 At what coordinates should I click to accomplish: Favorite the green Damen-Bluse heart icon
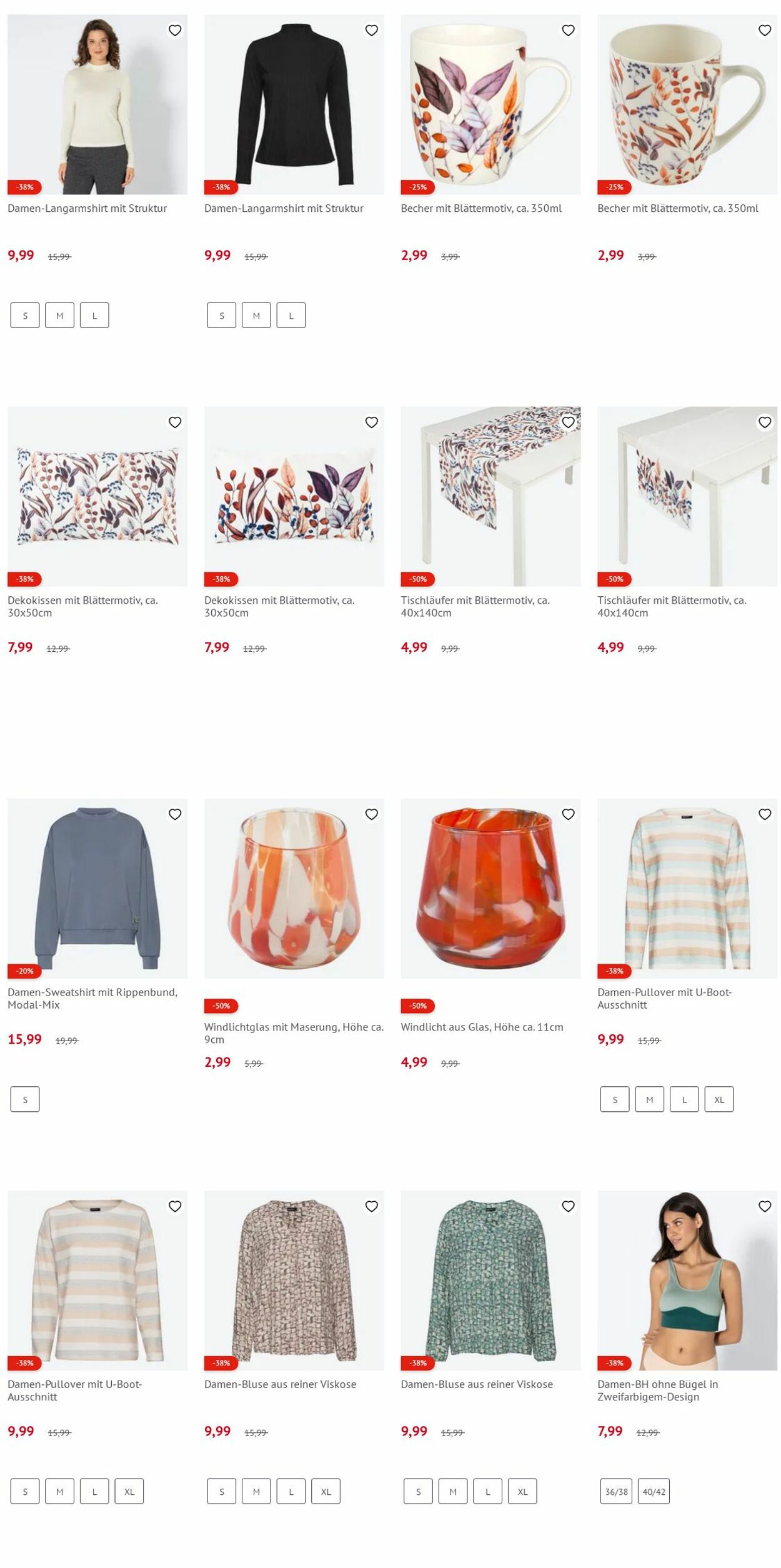(x=568, y=1206)
